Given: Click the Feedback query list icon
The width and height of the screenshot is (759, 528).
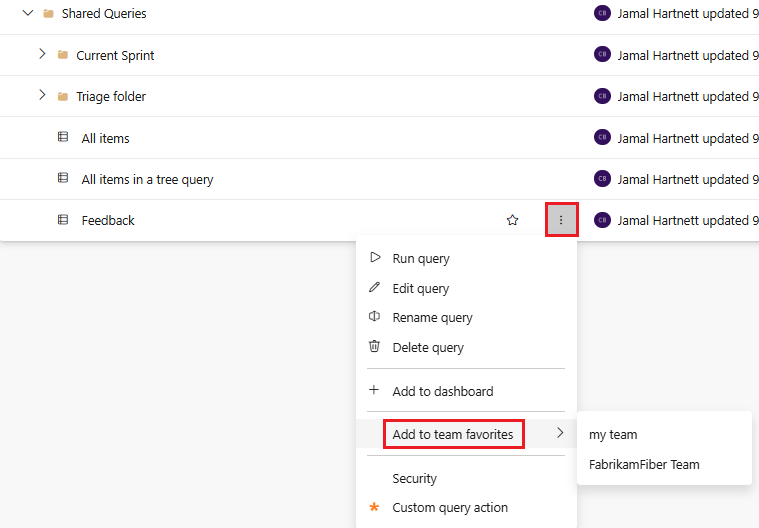Looking at the screenshot, I should pyautogui.click(x=63, y=220).
